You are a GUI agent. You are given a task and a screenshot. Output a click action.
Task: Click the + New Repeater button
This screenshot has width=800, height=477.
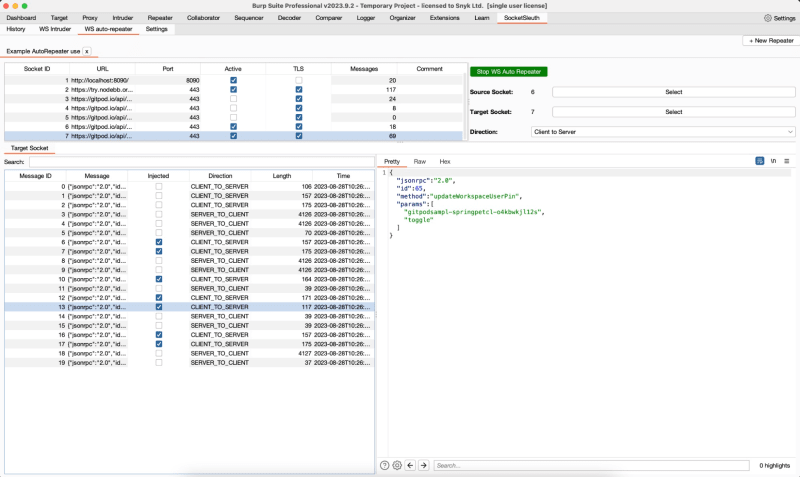point(771,40)
